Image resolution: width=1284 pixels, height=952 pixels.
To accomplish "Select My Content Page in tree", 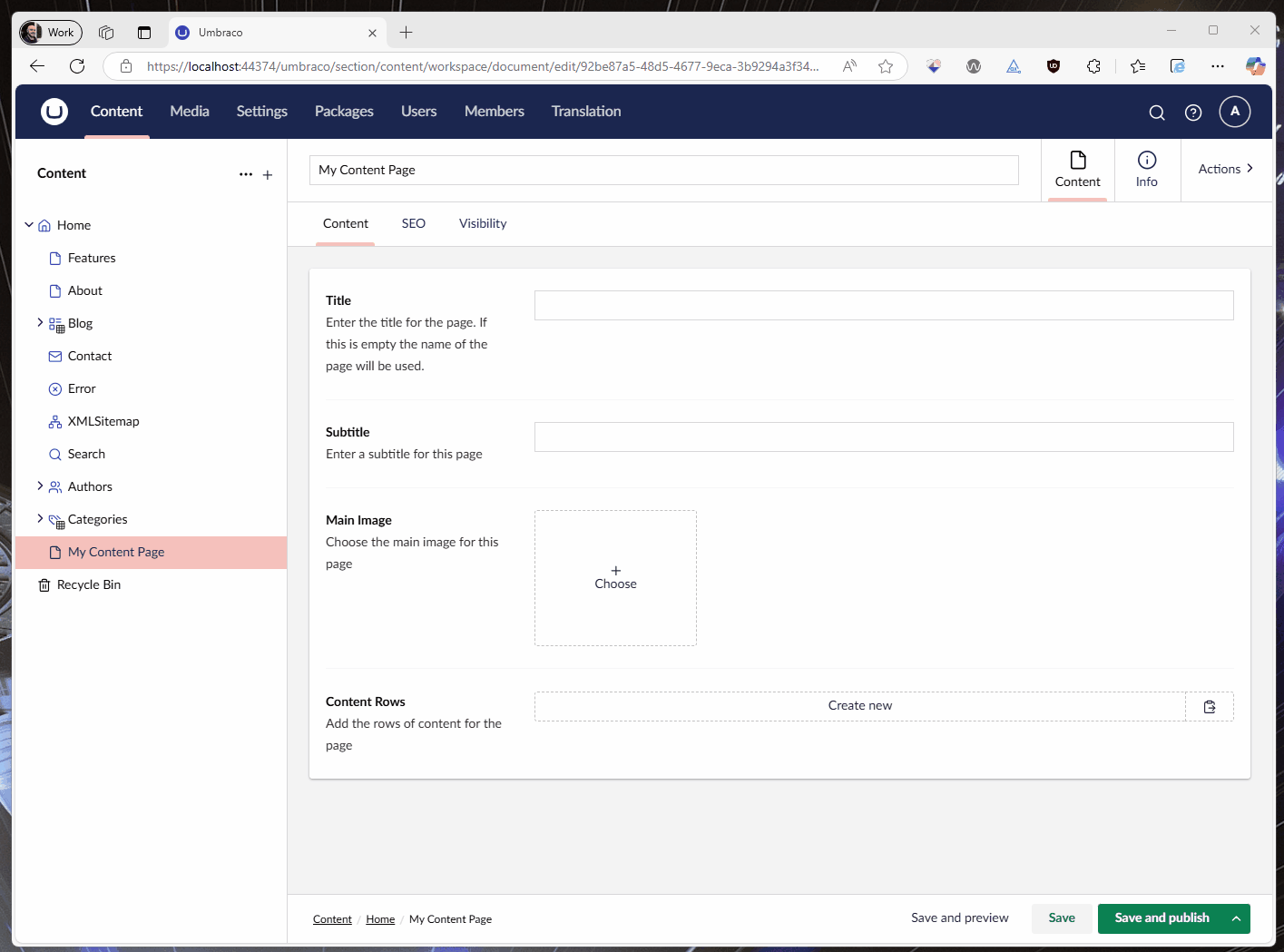I will point(152,553).
